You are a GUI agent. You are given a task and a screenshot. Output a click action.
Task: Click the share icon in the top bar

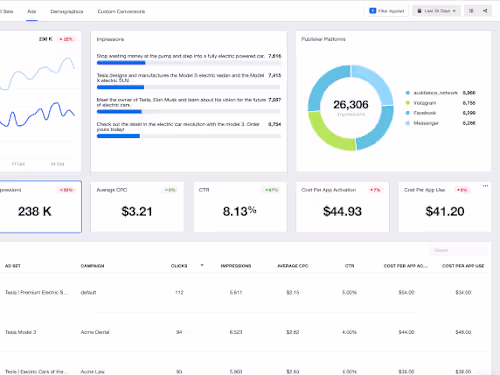(485, 11)
